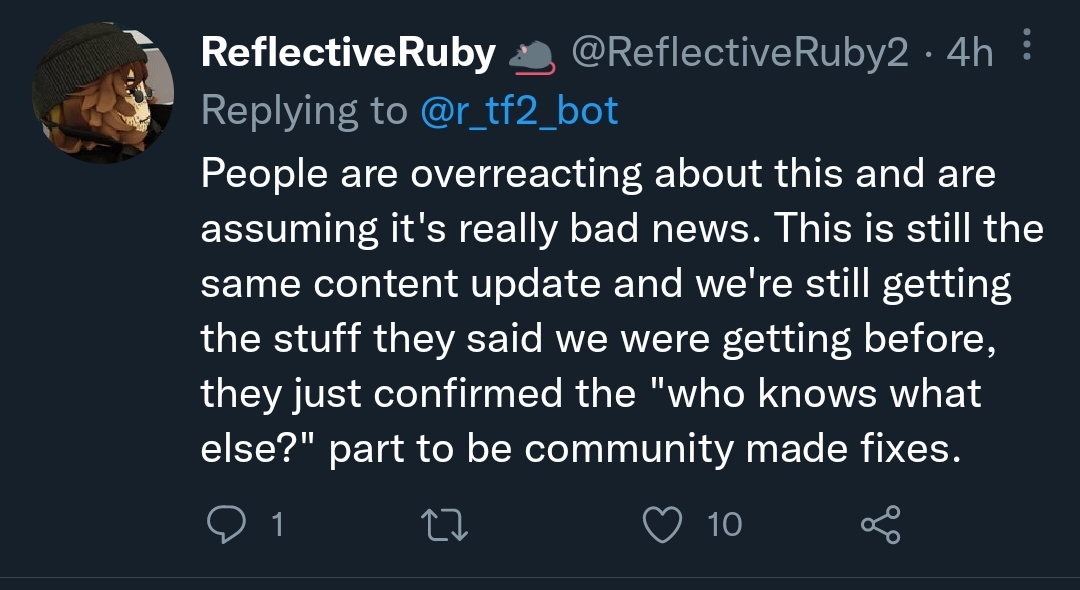Click the 4h timestamp of the tweet
The width and height of the screenshot is (1080, 590).
coord(970,53)
